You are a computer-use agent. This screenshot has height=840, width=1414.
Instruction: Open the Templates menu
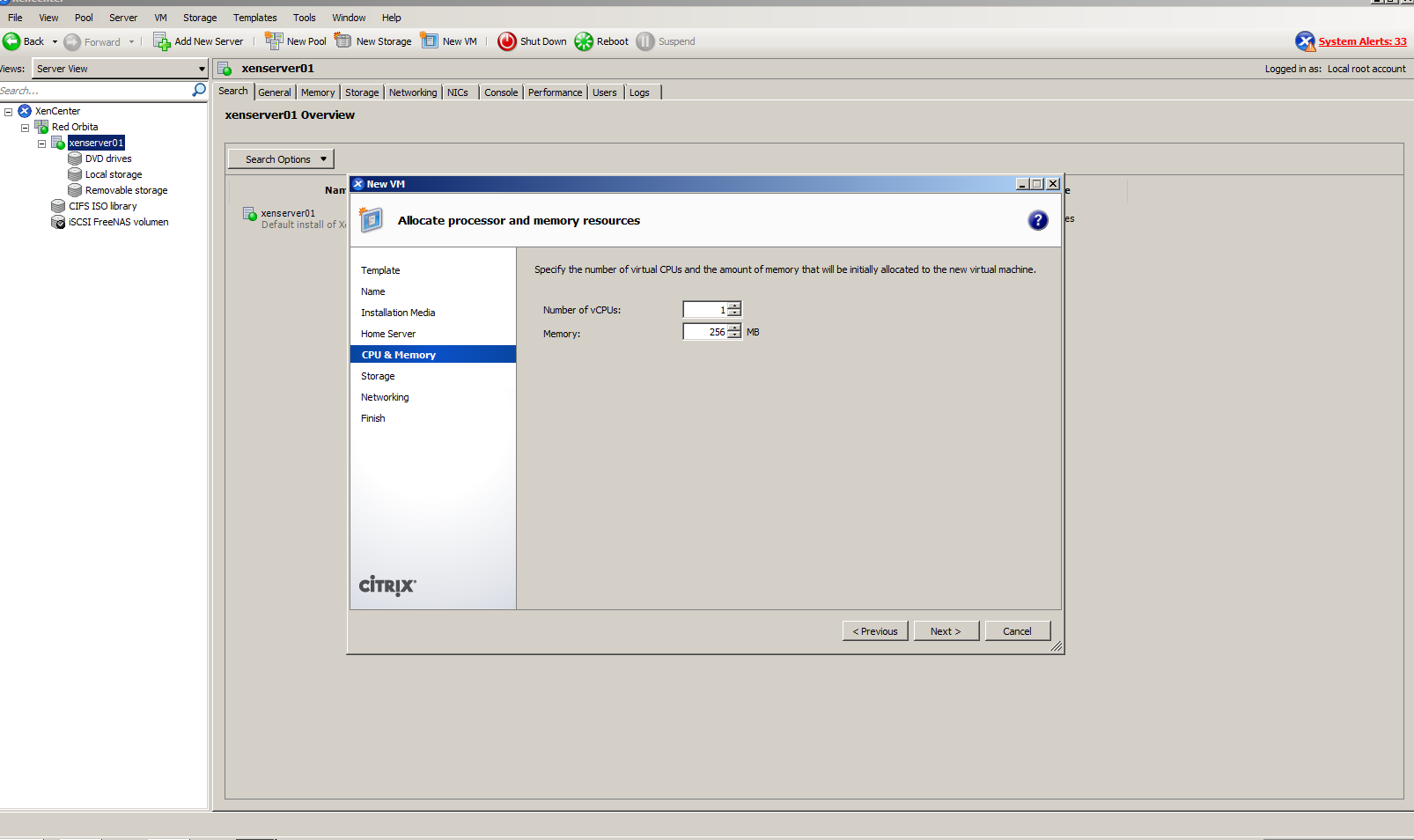pyautogui.click(x=254, y=18)
